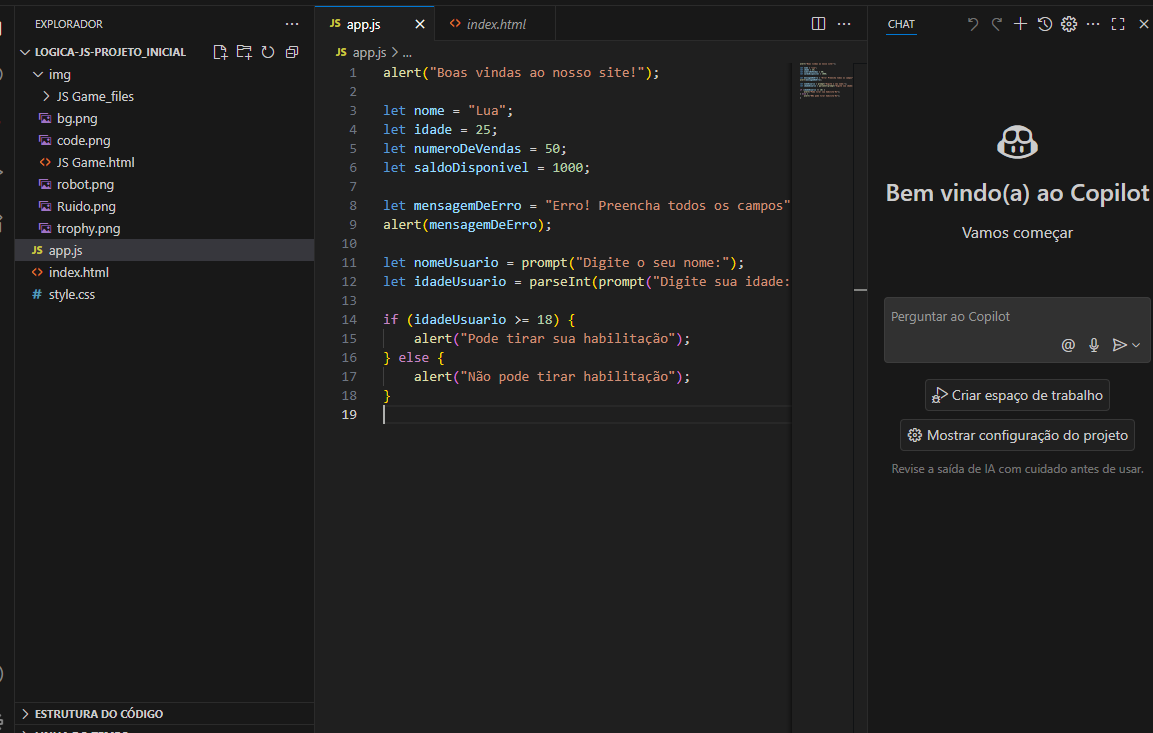The height and width of the screenshot is (733, 1153).
Task: Start a new Copilot chat
Action: click(1021, 24)
